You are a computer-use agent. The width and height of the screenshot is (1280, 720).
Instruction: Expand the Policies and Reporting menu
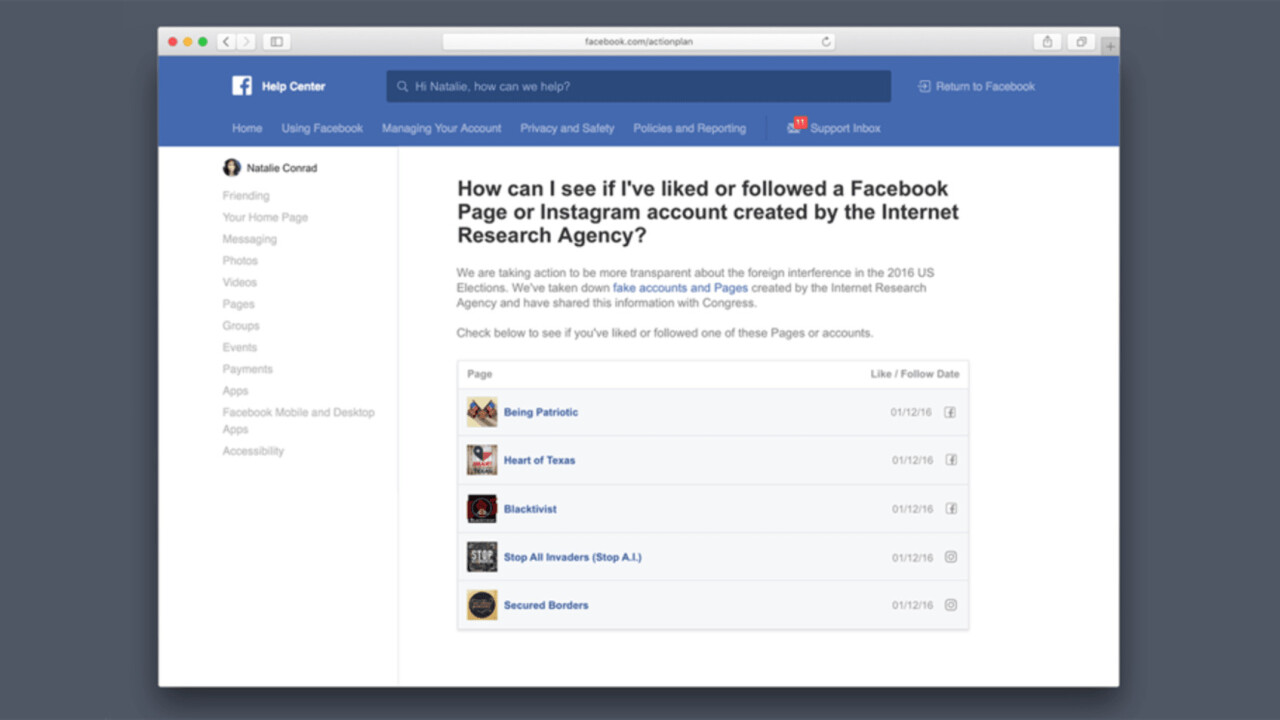(x=689, y=128)
